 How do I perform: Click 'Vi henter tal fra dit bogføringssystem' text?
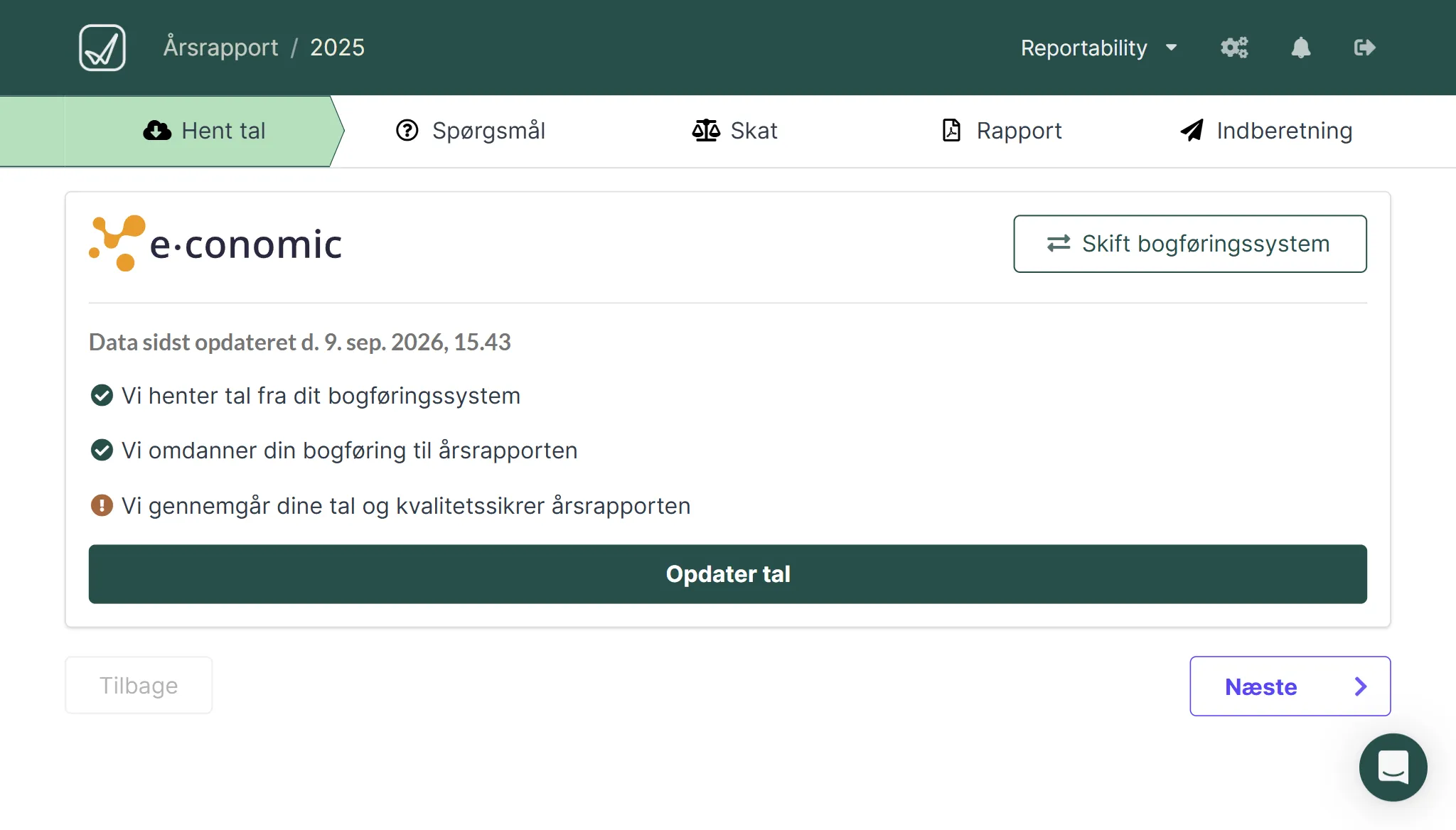coord(321,396)
